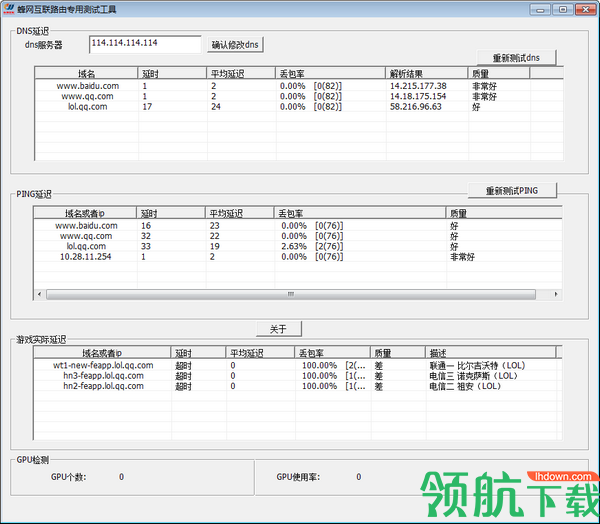Select www.qq.com row in PING table
The width and height of the screenshot is (600, 524).
298,236
